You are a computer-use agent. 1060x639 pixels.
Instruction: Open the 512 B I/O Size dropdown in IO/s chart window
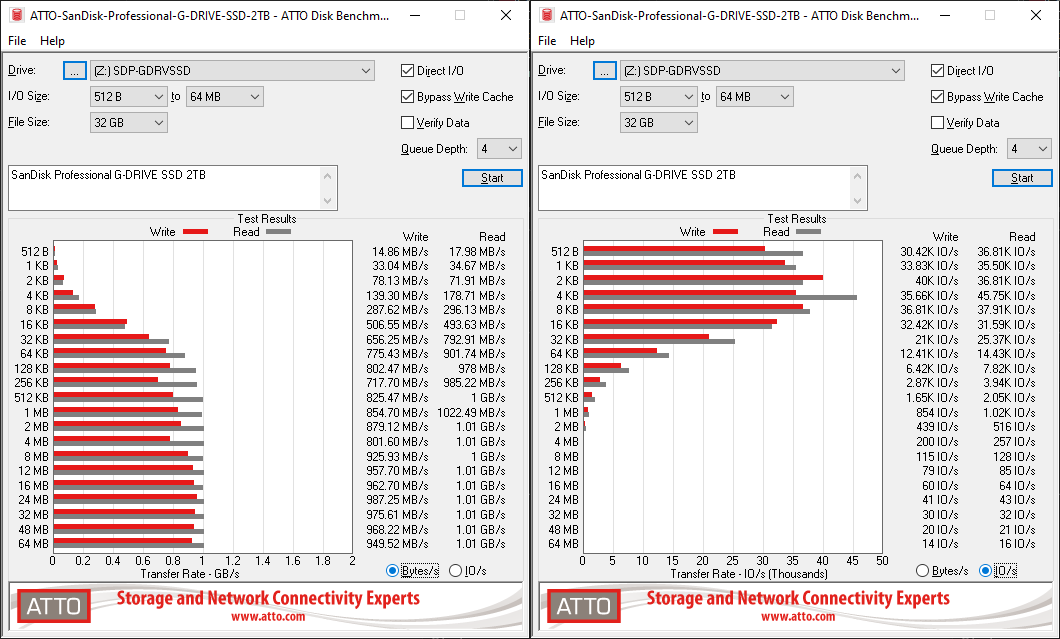pyautogui.click(x=658, y=97)
